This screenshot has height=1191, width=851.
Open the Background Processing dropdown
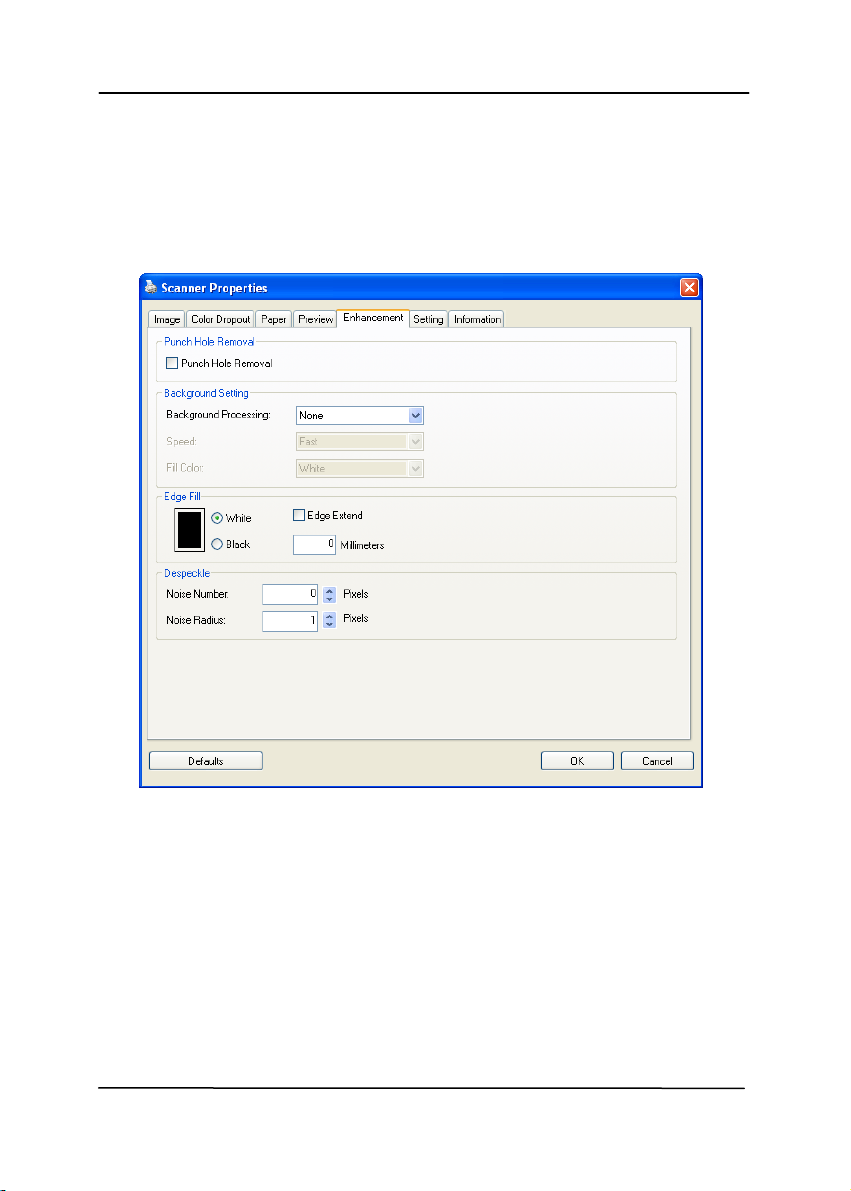tap(416, 415)
